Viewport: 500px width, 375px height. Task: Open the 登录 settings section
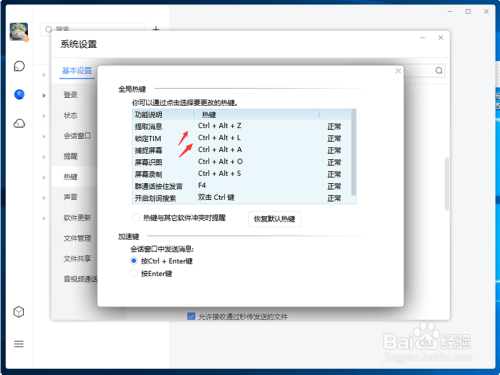71,95
